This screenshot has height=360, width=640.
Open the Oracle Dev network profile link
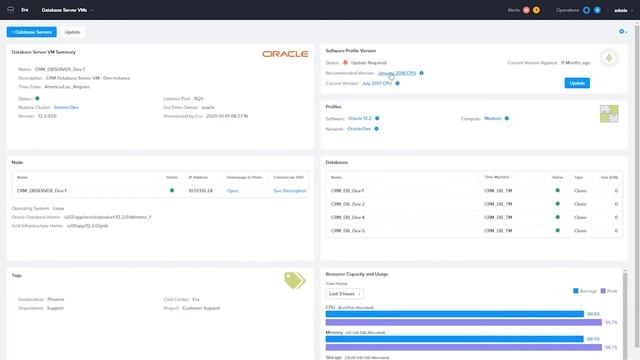coord(359,129)
